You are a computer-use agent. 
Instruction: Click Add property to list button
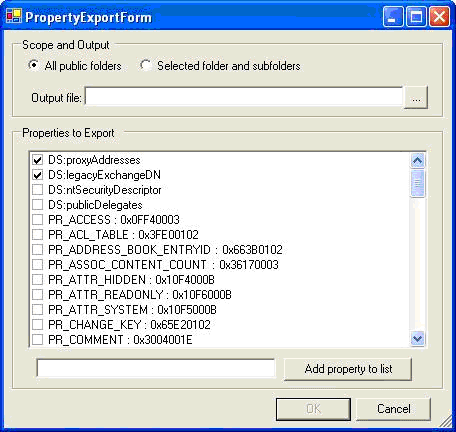348,369
